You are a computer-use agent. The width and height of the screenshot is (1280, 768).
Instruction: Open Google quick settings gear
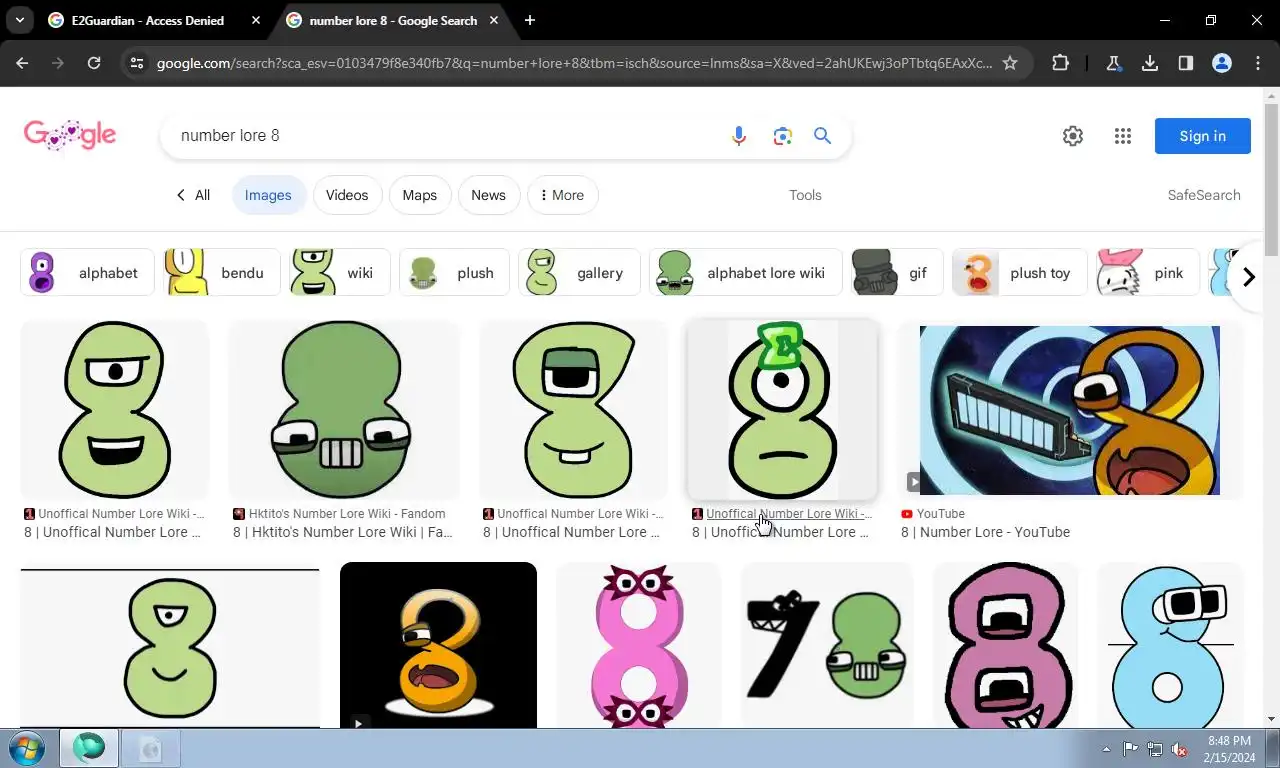click(1073, 136)
